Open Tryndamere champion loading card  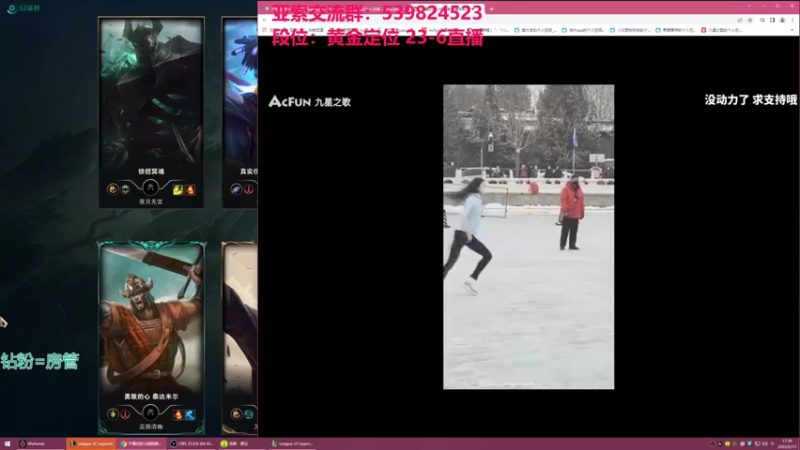(x=151, y=338)
